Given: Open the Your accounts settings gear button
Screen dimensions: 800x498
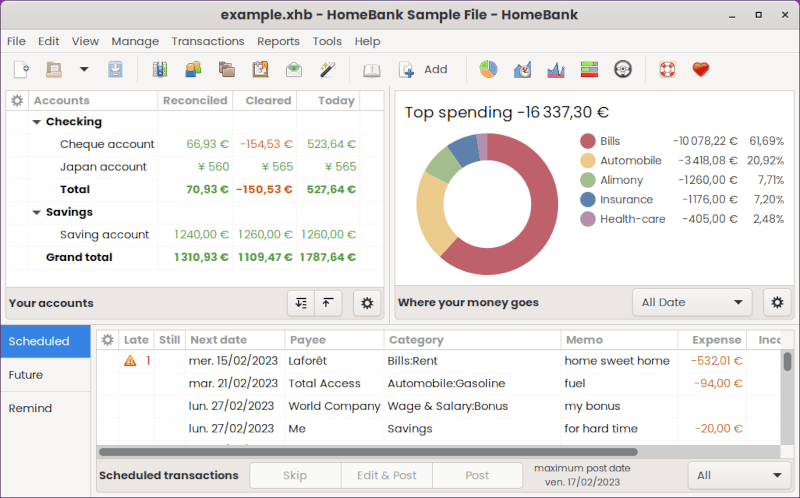Looking at the screenshot, I should click(x=367, y=303).
